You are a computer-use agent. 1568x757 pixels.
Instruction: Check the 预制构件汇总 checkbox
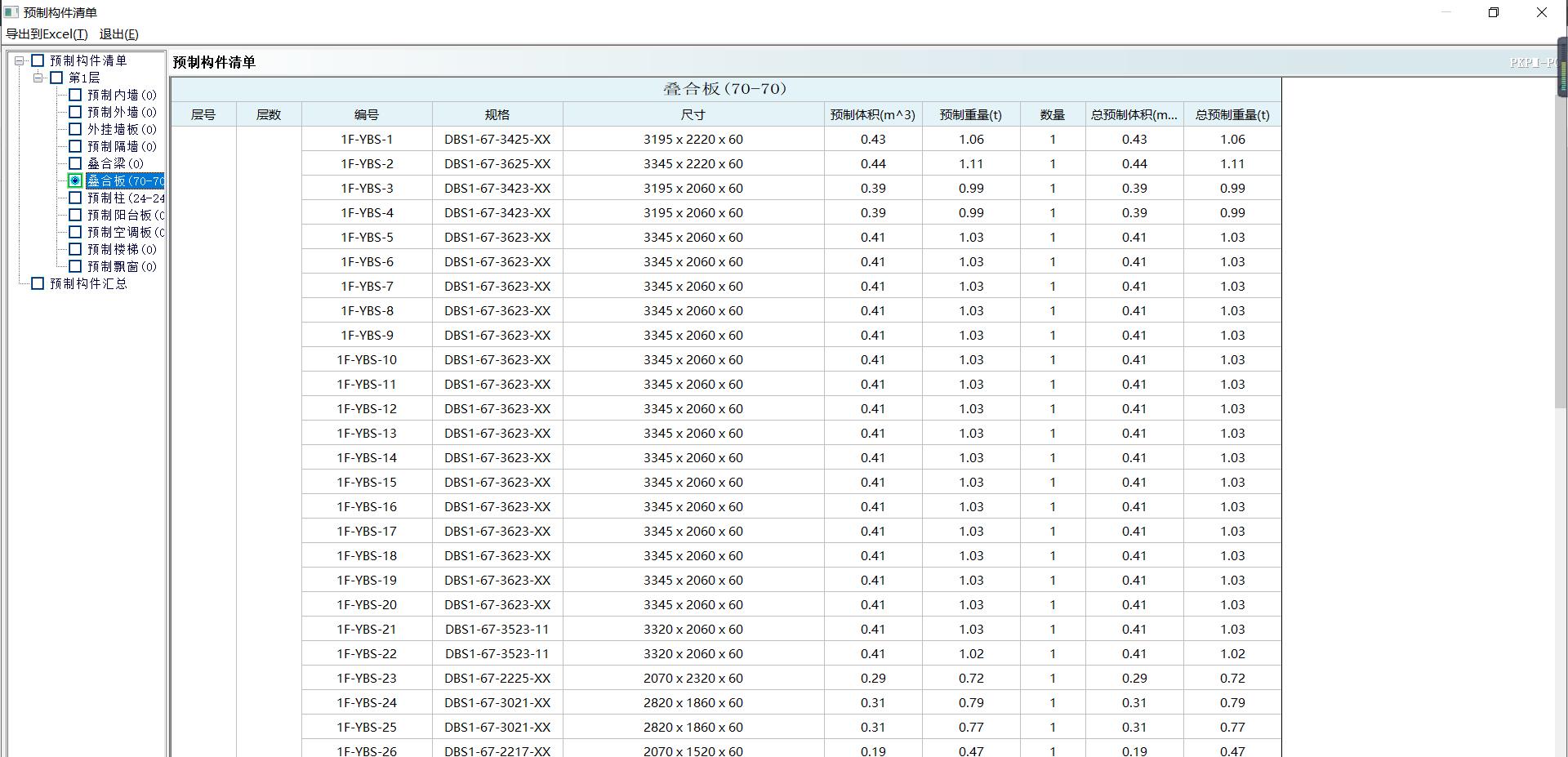pos(38,283)
